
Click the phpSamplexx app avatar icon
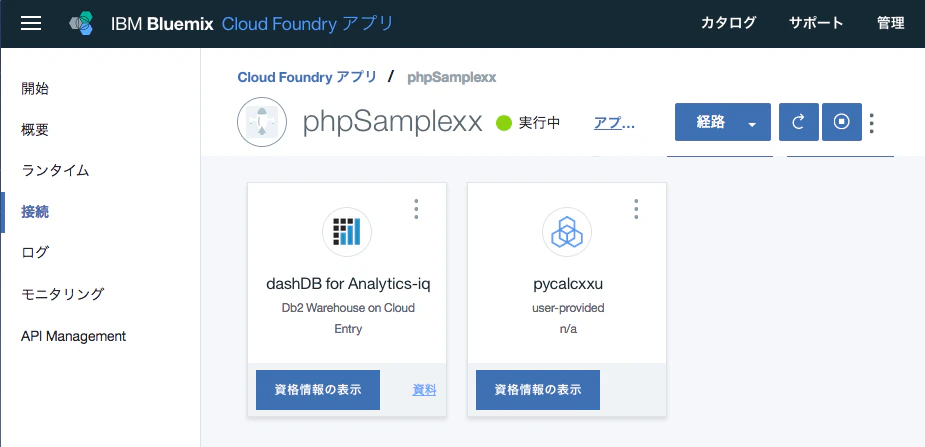coord(262,122)
